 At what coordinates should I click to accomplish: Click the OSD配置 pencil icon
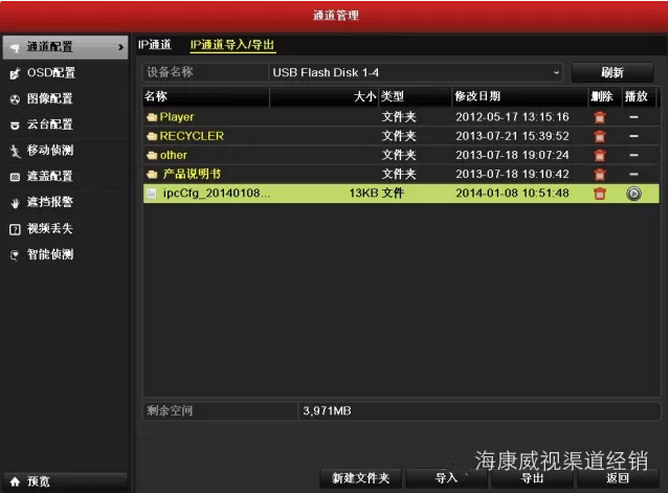15,74
